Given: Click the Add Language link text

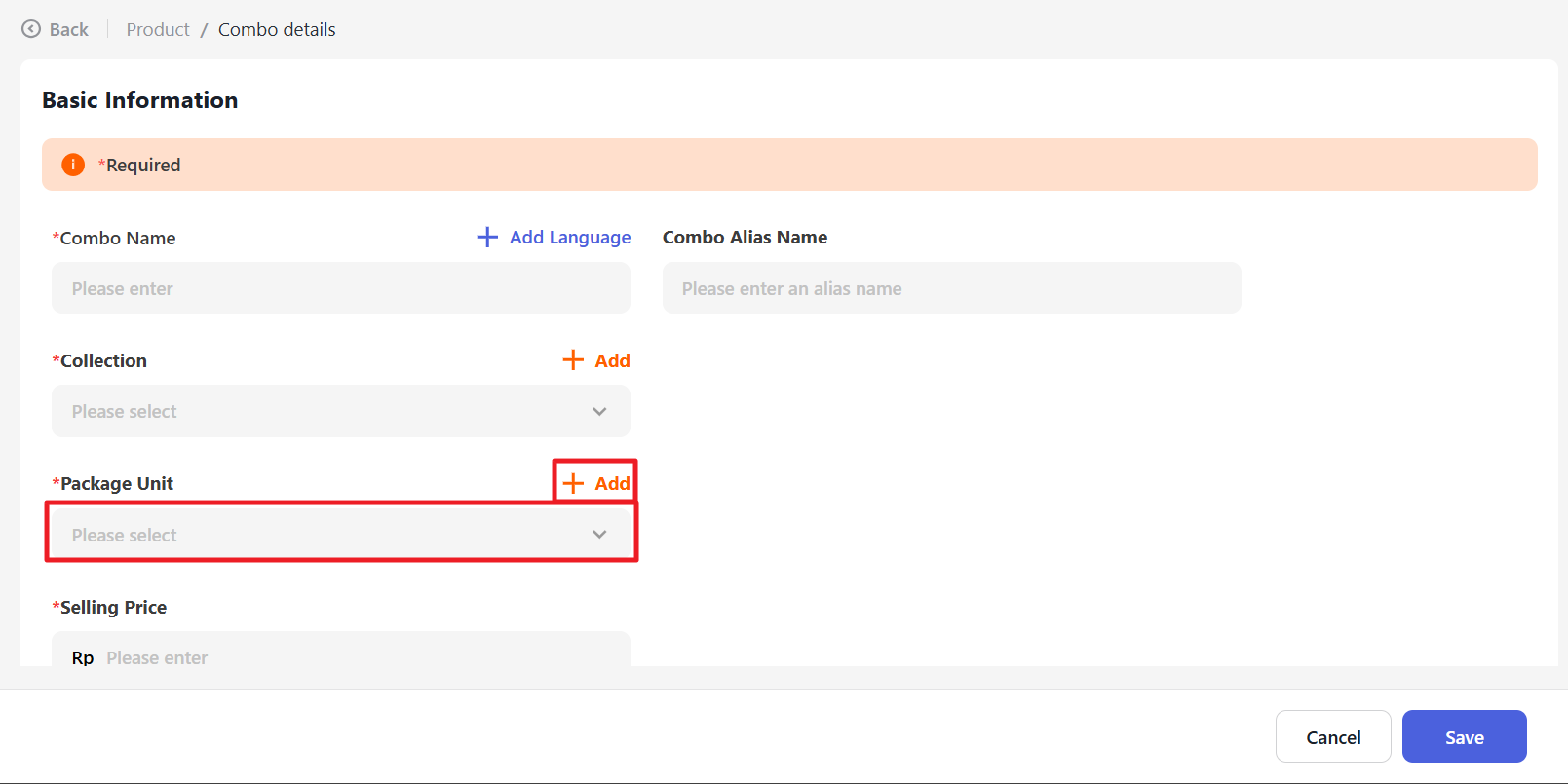Looking at the screenshot, I should (570, 237).
